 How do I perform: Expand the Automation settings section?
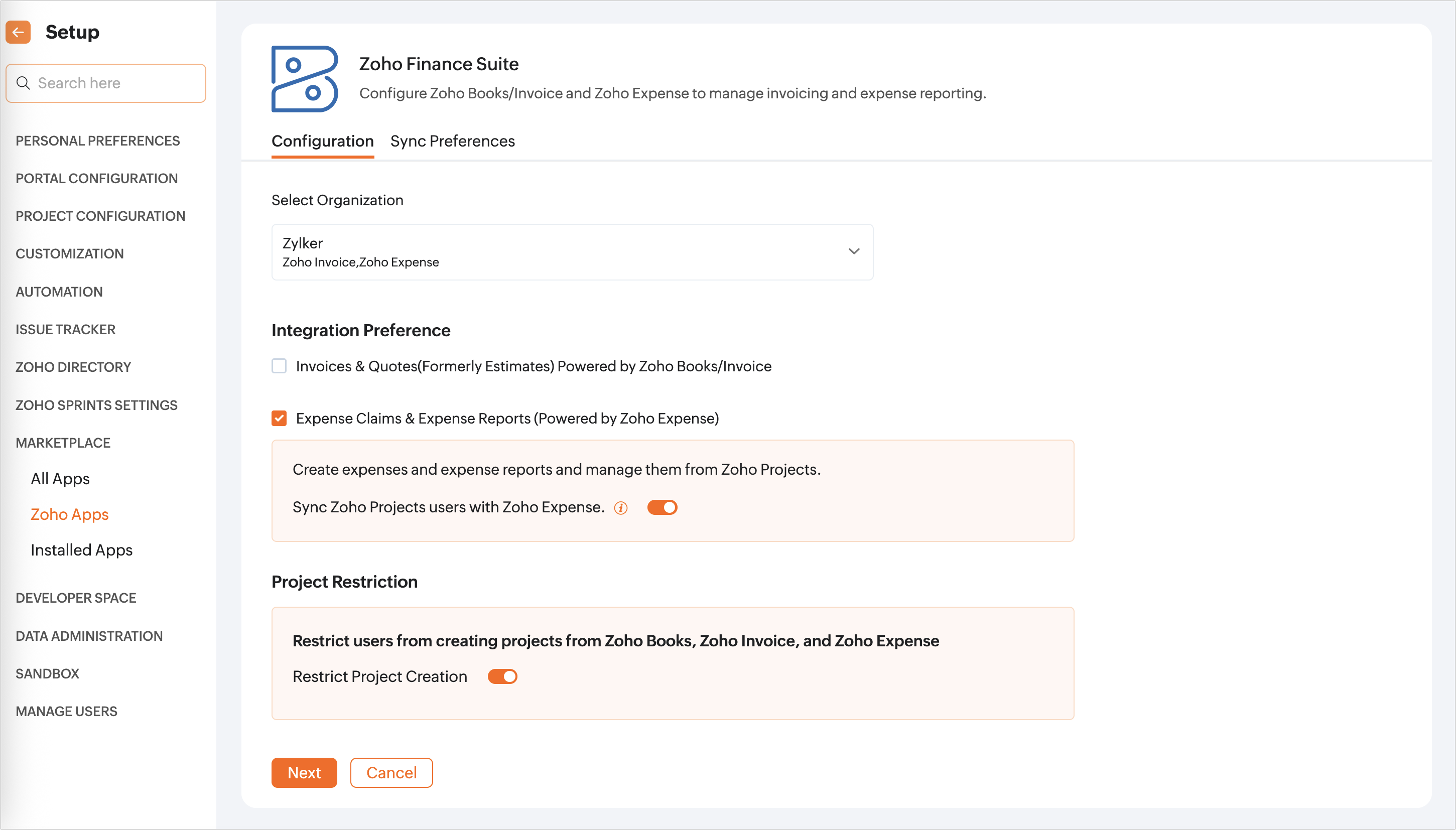(59, 292)
